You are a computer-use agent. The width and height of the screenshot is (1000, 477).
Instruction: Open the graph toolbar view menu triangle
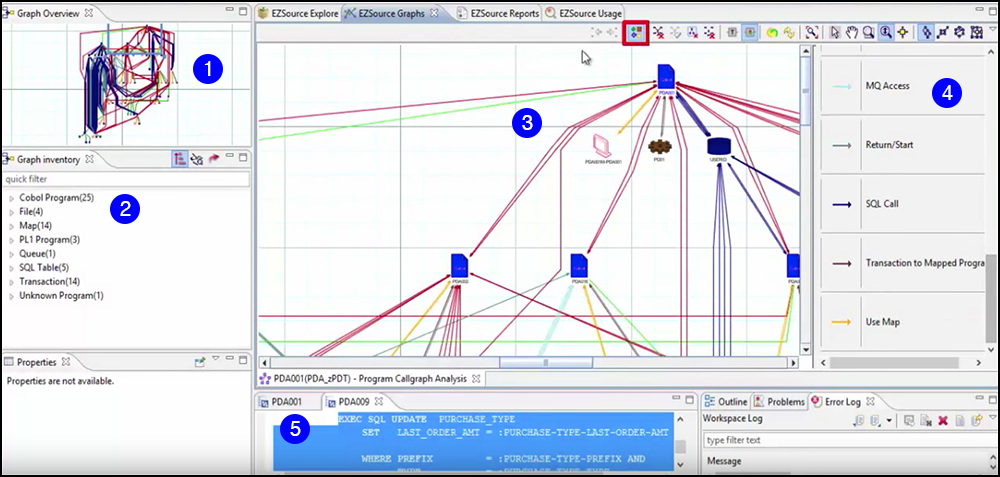click(992, 29)
